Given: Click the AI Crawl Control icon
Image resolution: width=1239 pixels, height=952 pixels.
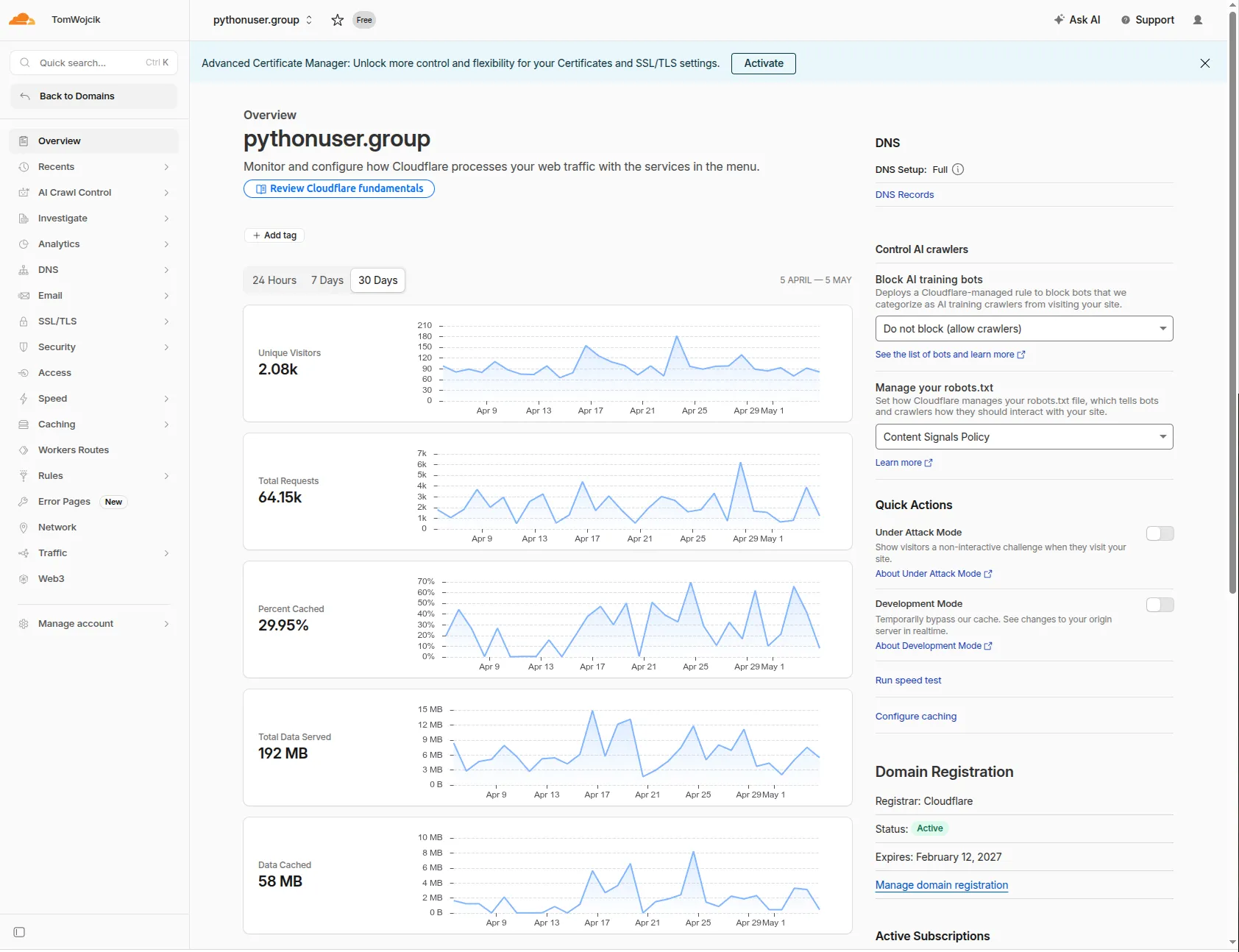Looking at the screenshot, I should (24, 193).
